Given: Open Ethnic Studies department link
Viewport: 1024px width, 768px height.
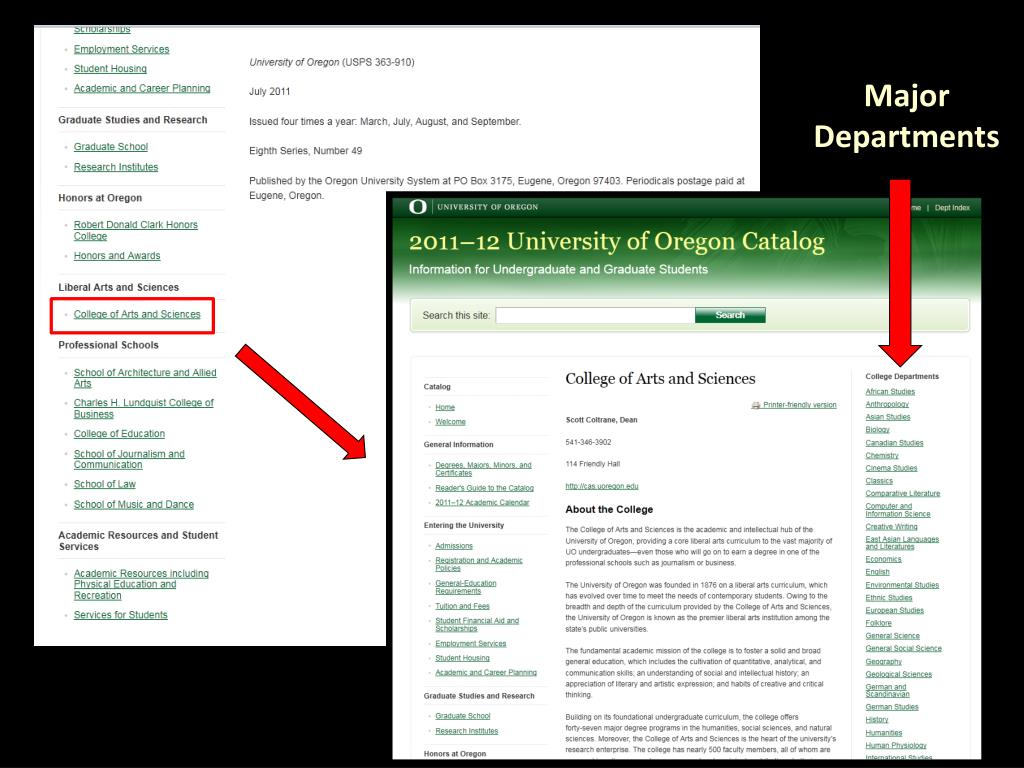Looking at the screenshot, I should point(889,598).
